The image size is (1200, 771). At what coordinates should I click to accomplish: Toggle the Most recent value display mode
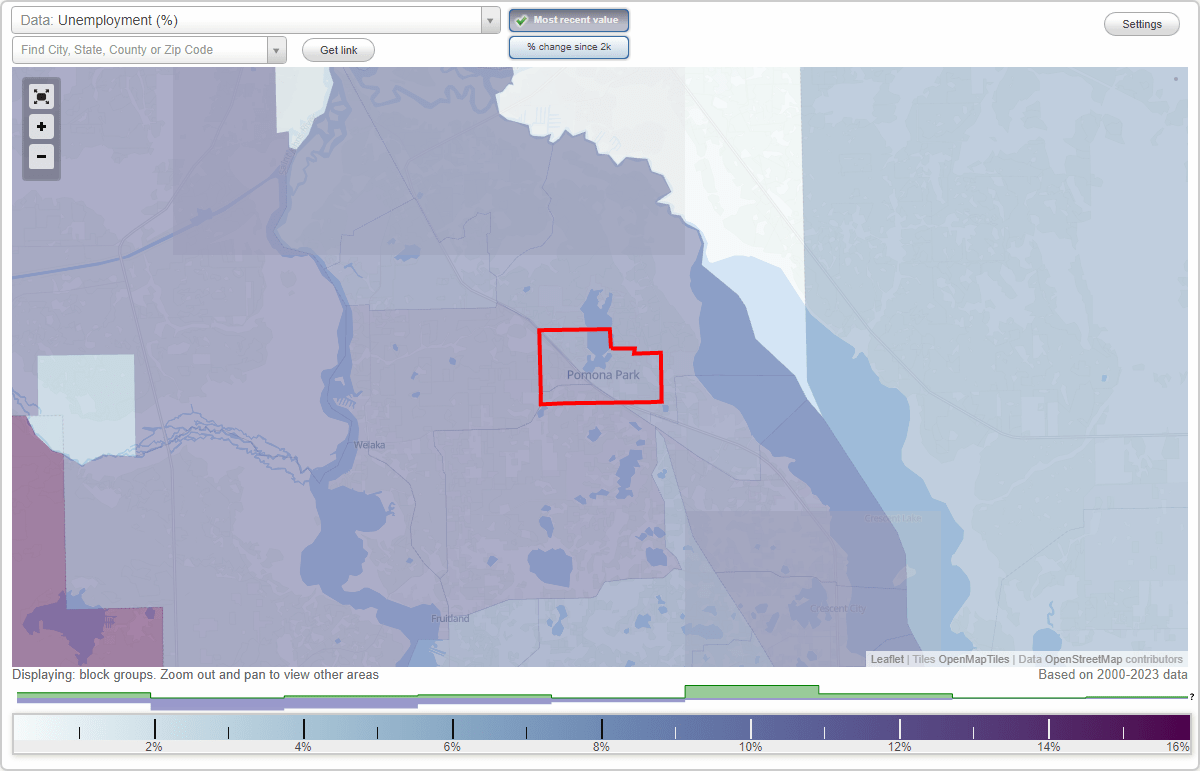click(568, 19)
